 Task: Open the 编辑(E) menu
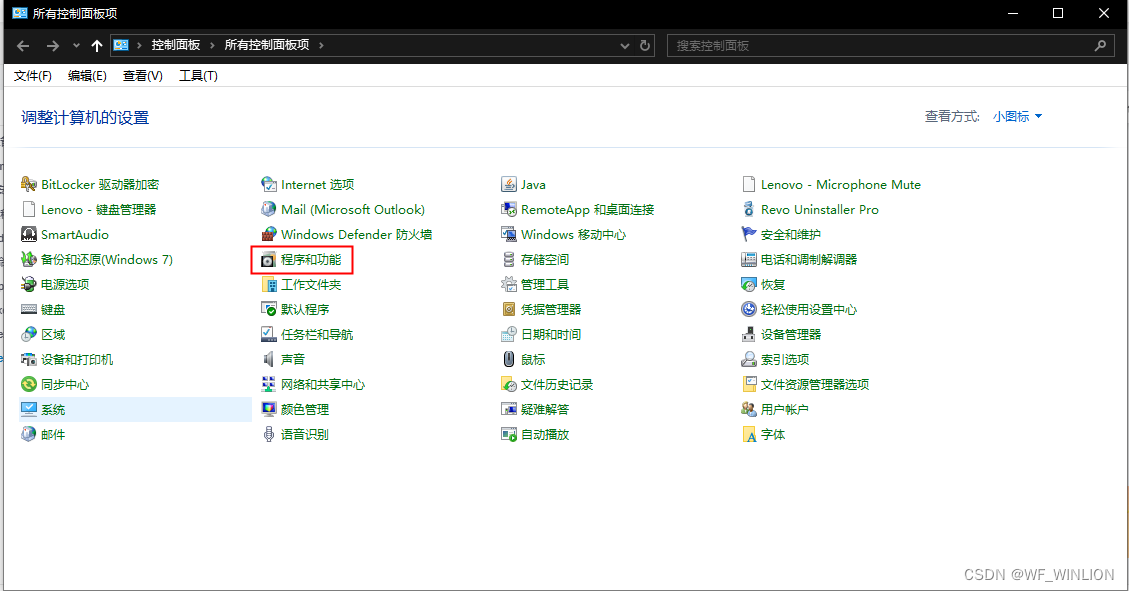(87, 76)
